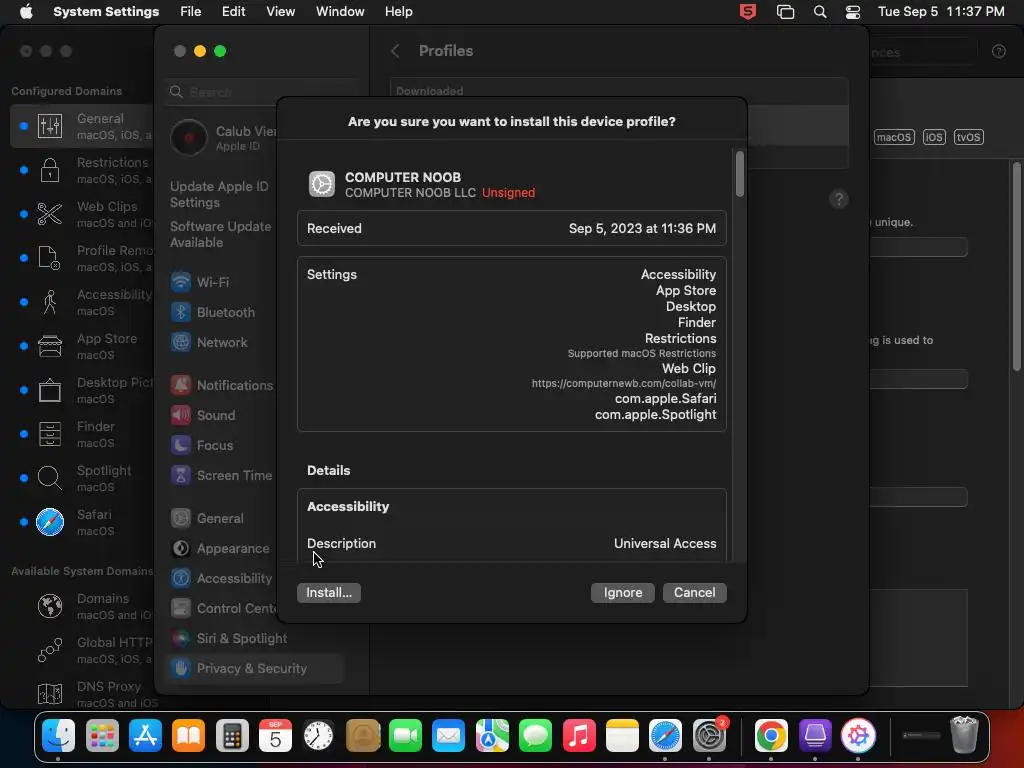Select the Restrictions domain in the profile editor window
The height and width of the screenshot is (768, 1024).
click(82, 170)
